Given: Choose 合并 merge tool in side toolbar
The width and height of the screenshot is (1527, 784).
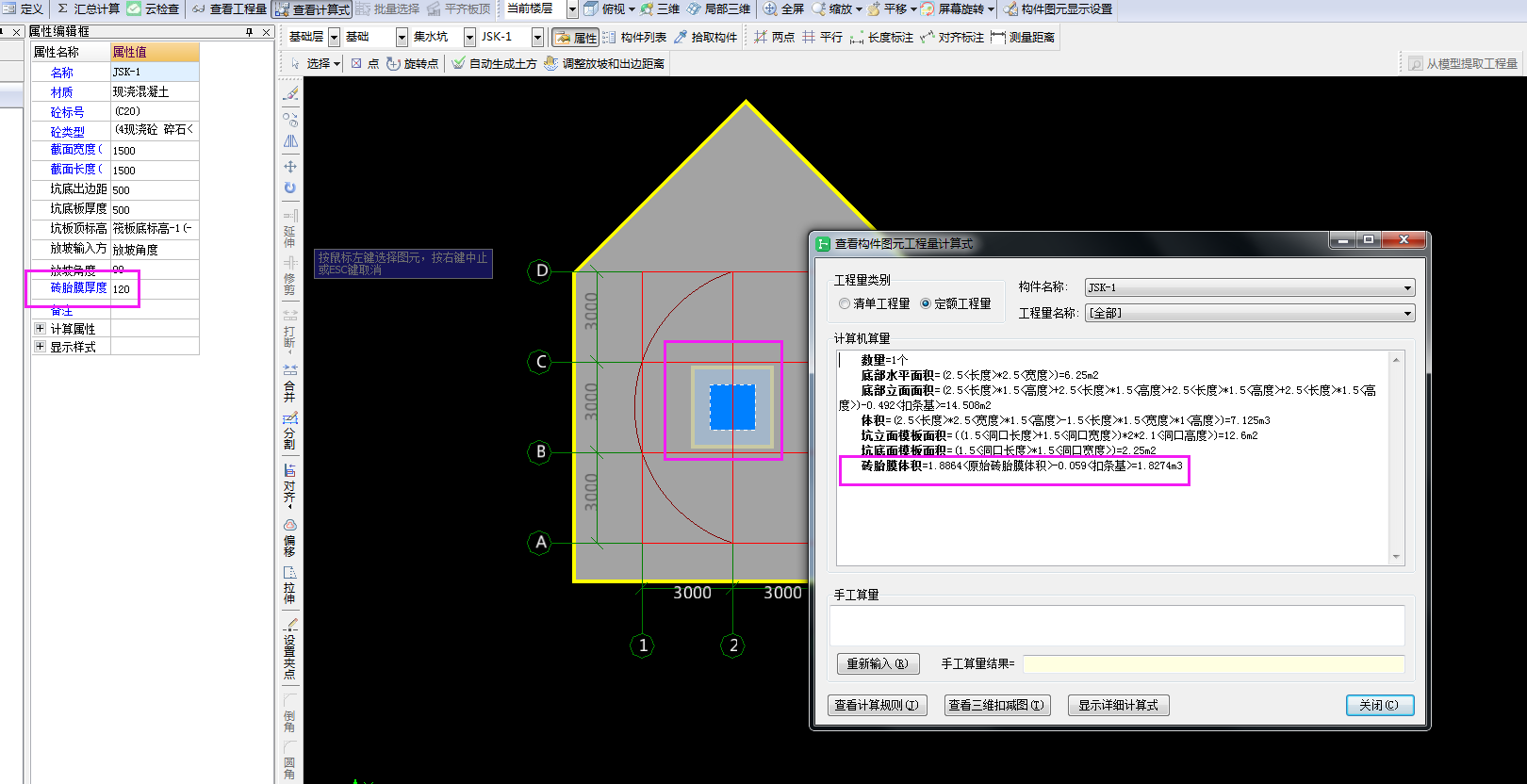Looking at the screenshot, I should pos(289,384).
